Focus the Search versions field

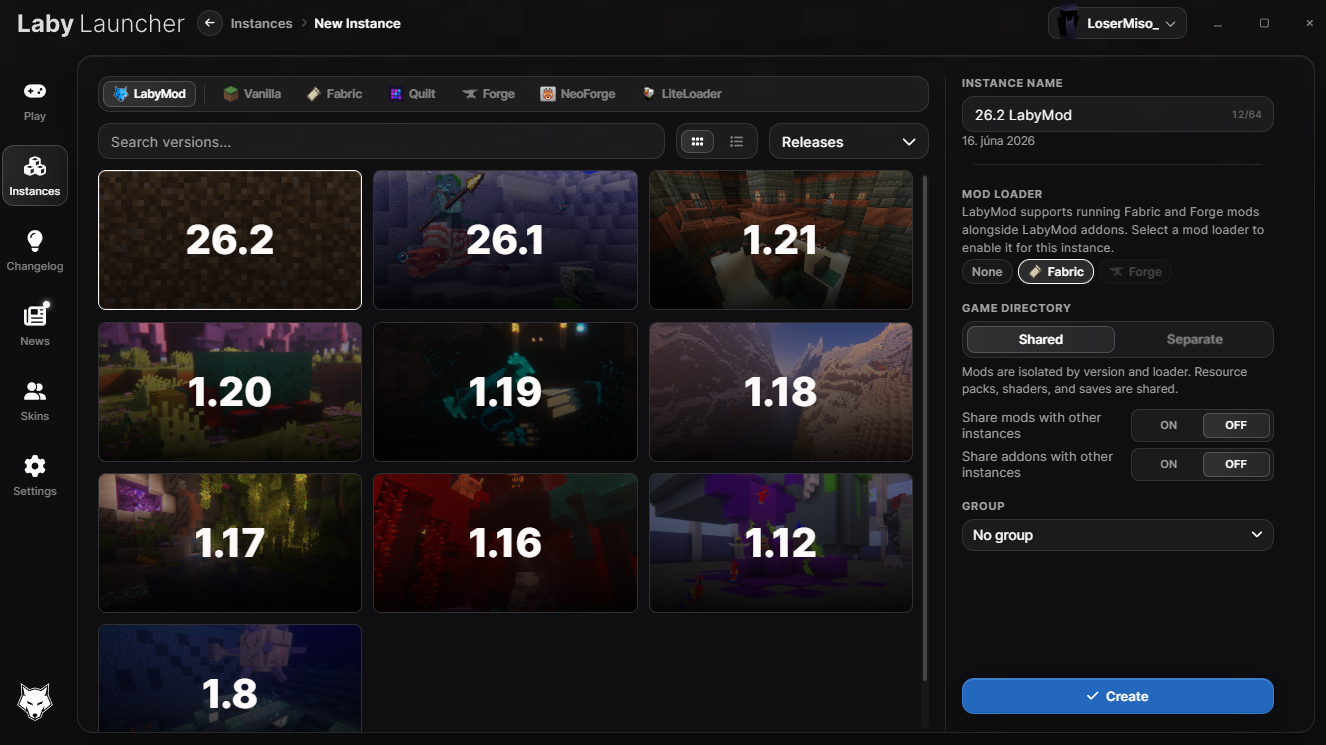[381, 142]
